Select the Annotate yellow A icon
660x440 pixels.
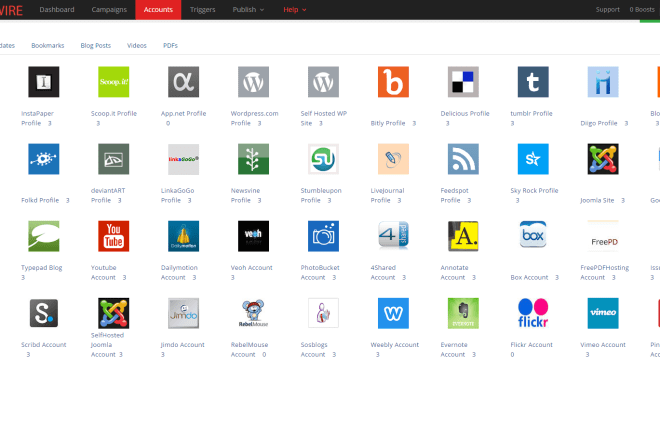(463, 236)
